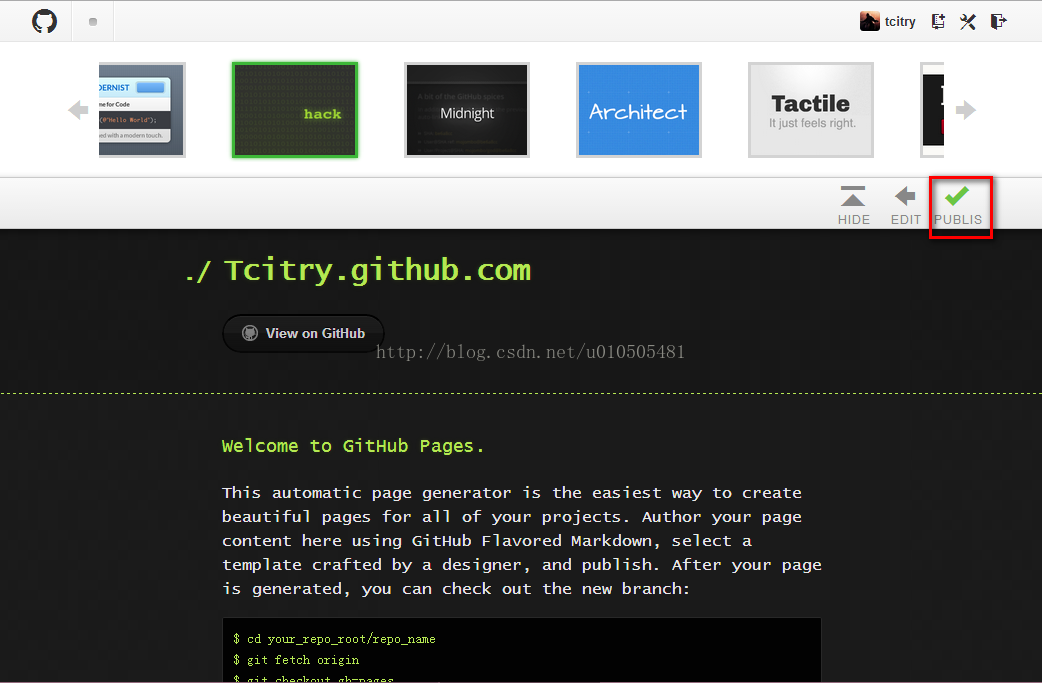The image size is (1042, 683).
Task: Click the tcitry user avatar
Action: pyautogui.click(x=869, y=21)
